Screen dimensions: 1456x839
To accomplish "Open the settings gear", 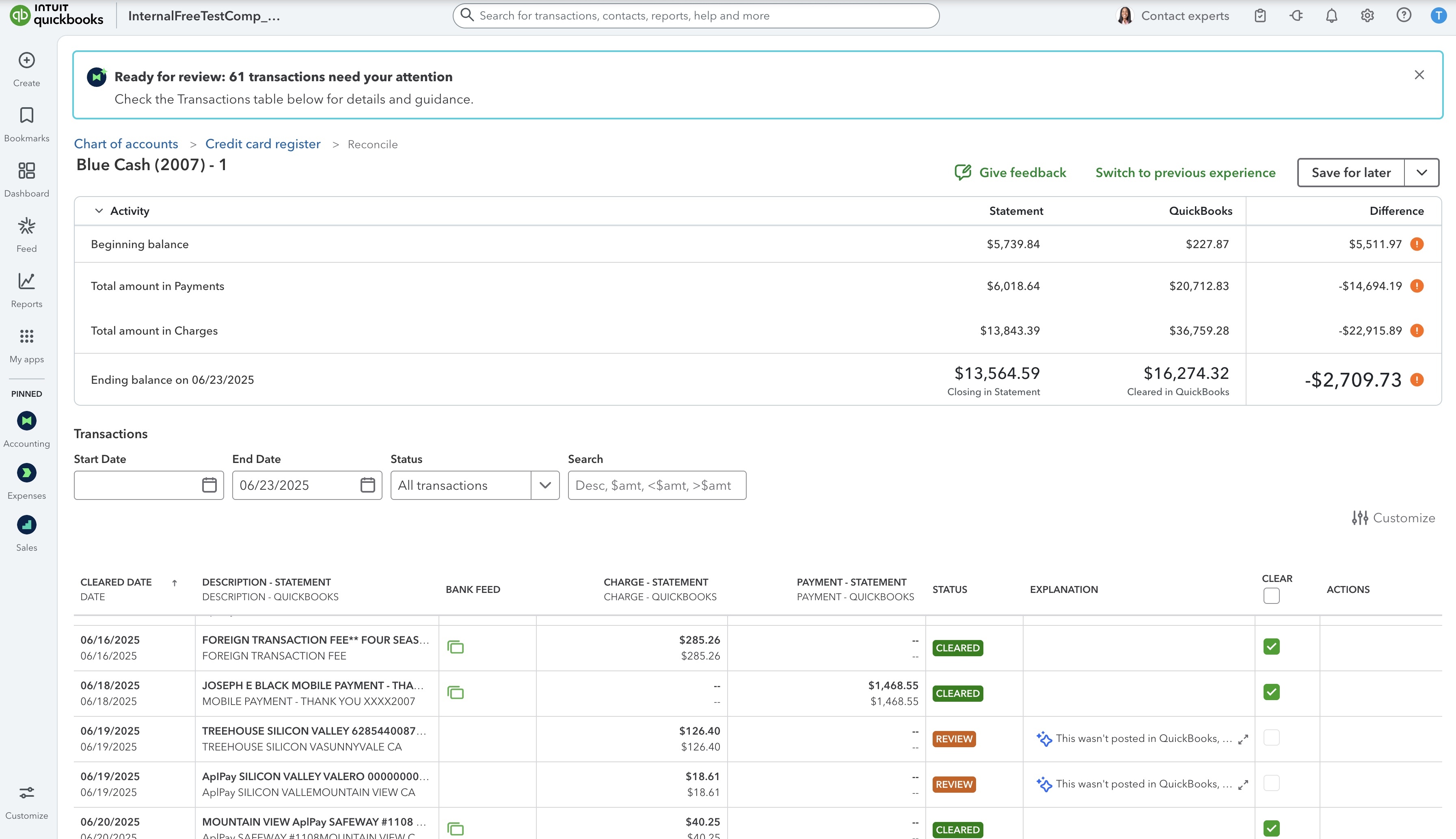I will point(1367,15).
